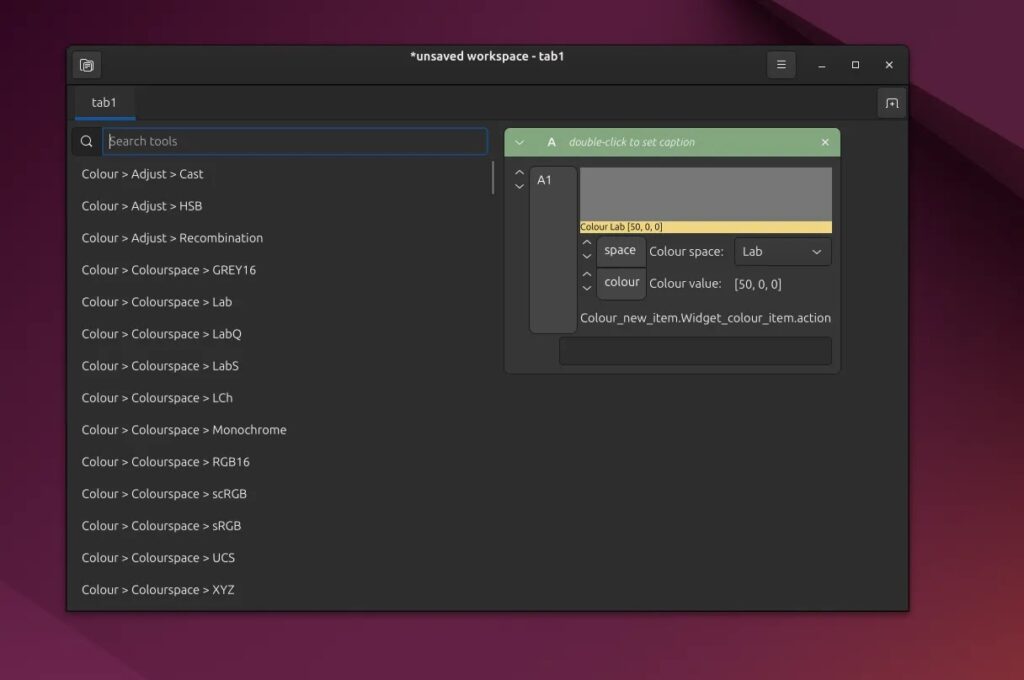Open a new tab using the new-tab icon
This screenshot has width=1024, height=680.
click(x=891, y=102)
